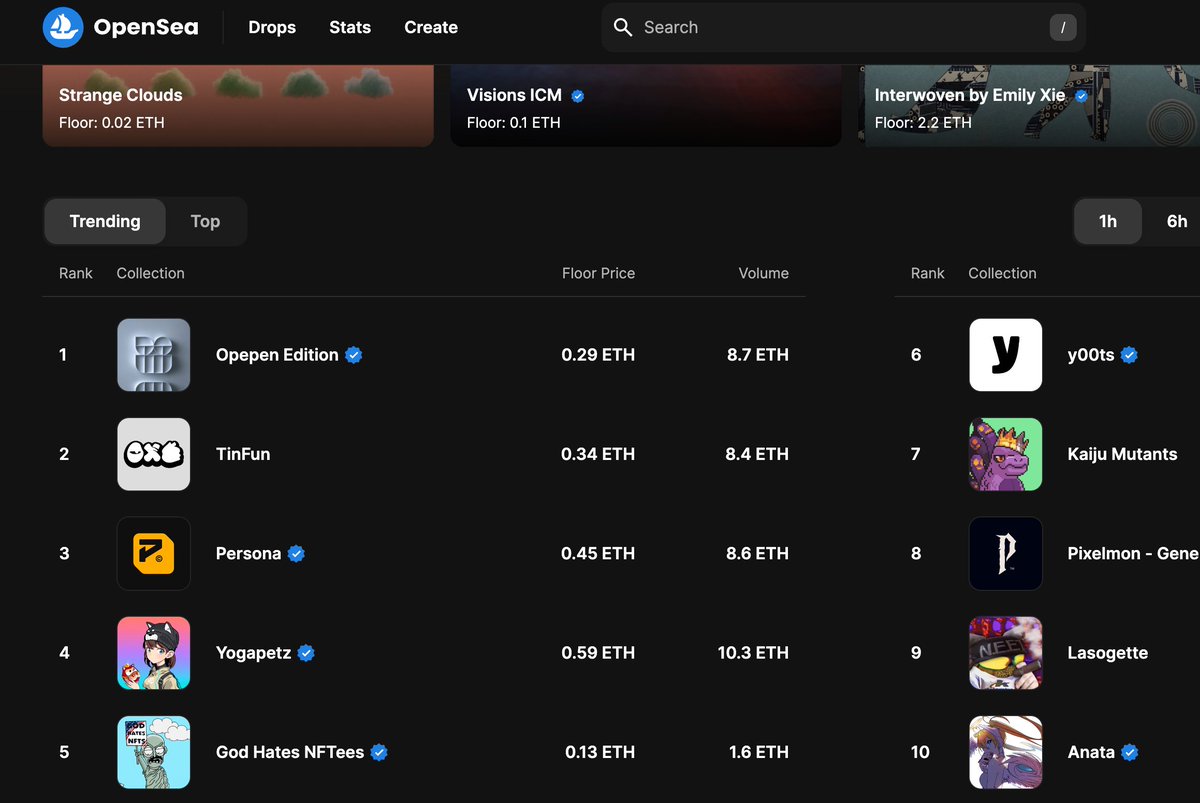Open the TinFun collection name
The width and height of the screenshot is (1200, 803).
coord(243,454)
